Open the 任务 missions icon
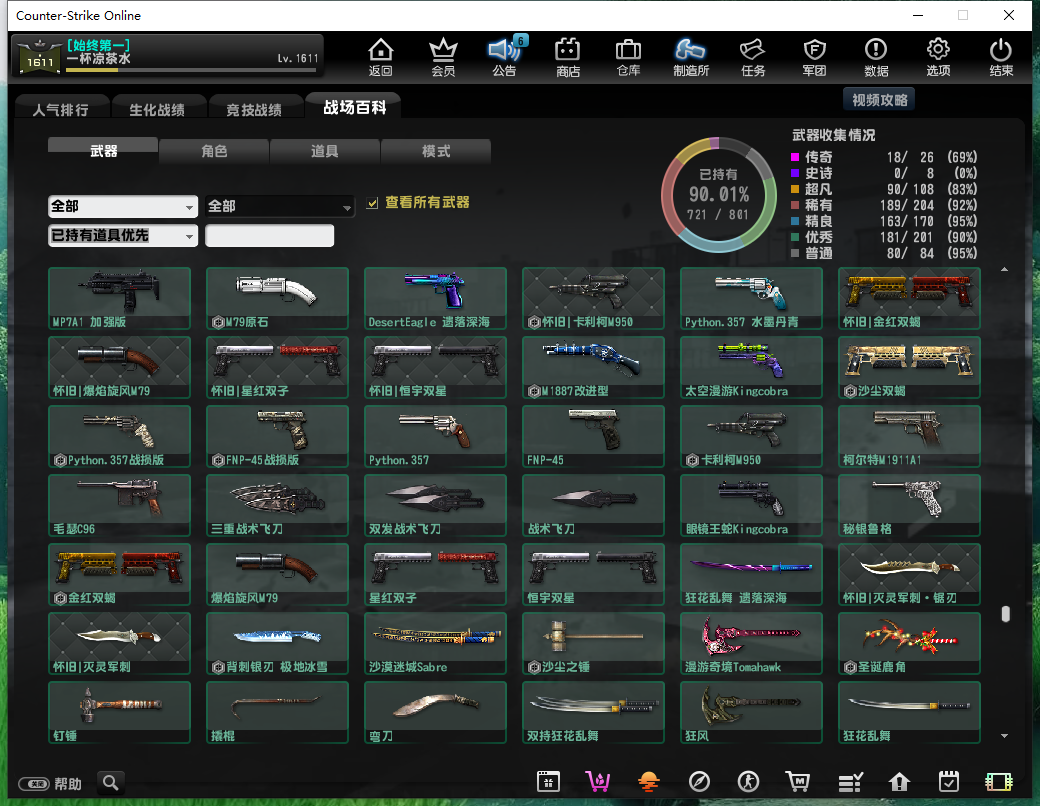The image size is (1040, 806). (x=752, y=57)
